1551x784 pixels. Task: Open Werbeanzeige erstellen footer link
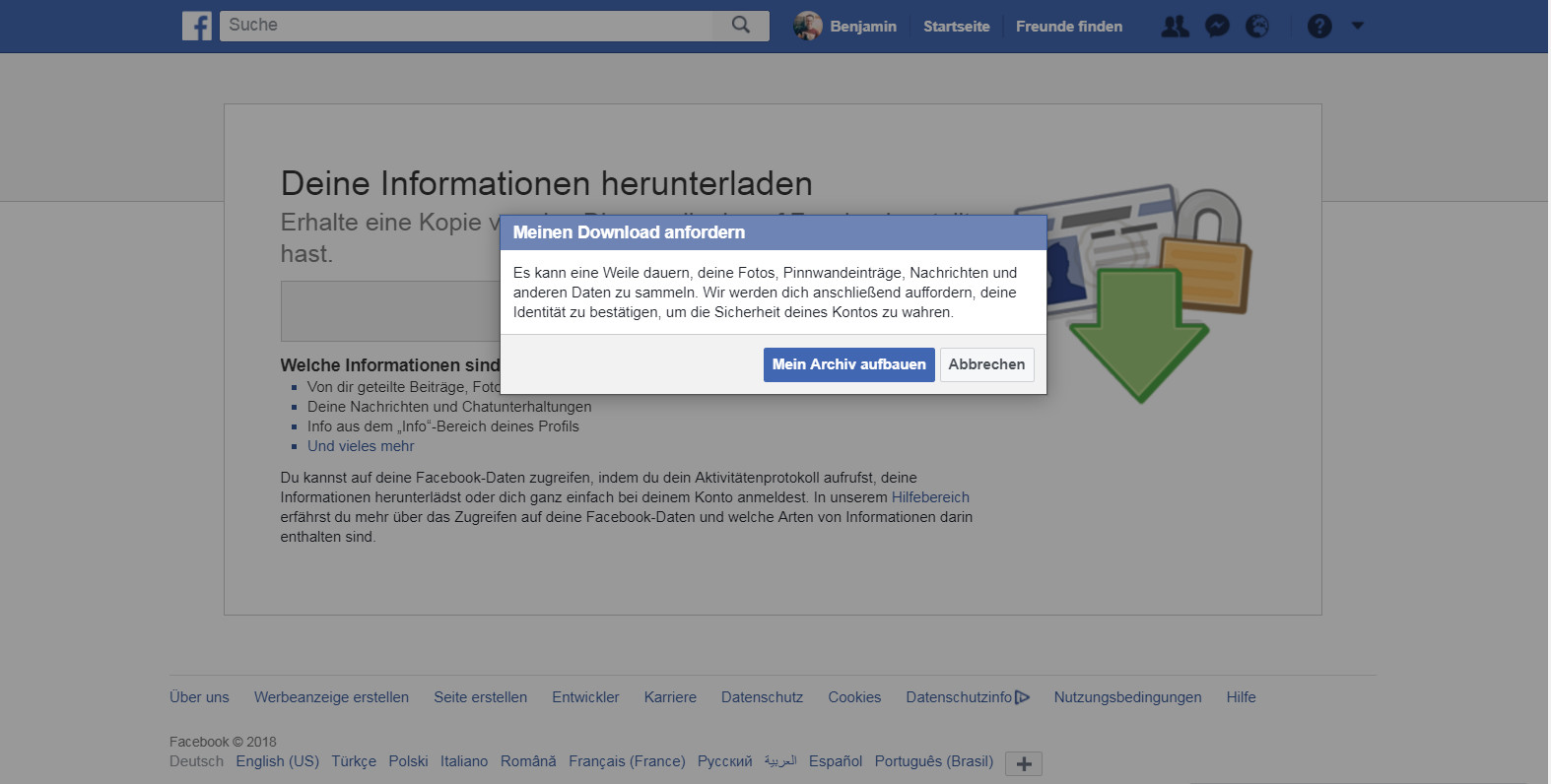(x=331, y=697)
